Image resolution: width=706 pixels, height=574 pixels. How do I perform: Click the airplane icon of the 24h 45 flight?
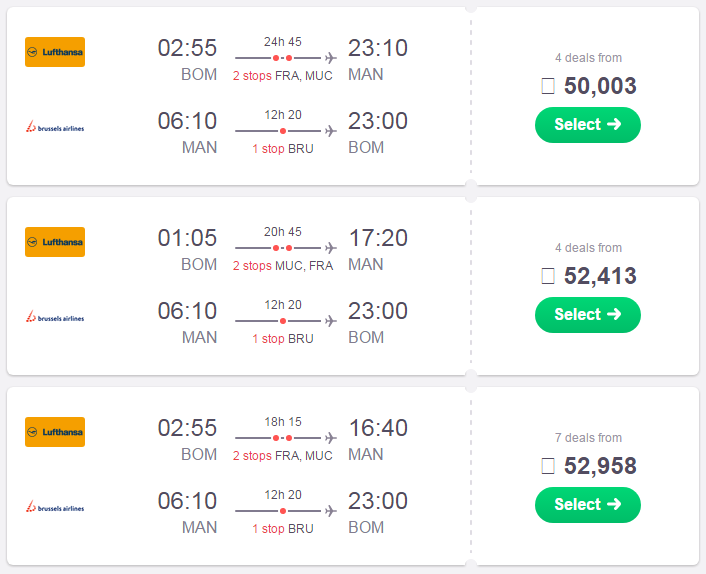pos(331,58)
